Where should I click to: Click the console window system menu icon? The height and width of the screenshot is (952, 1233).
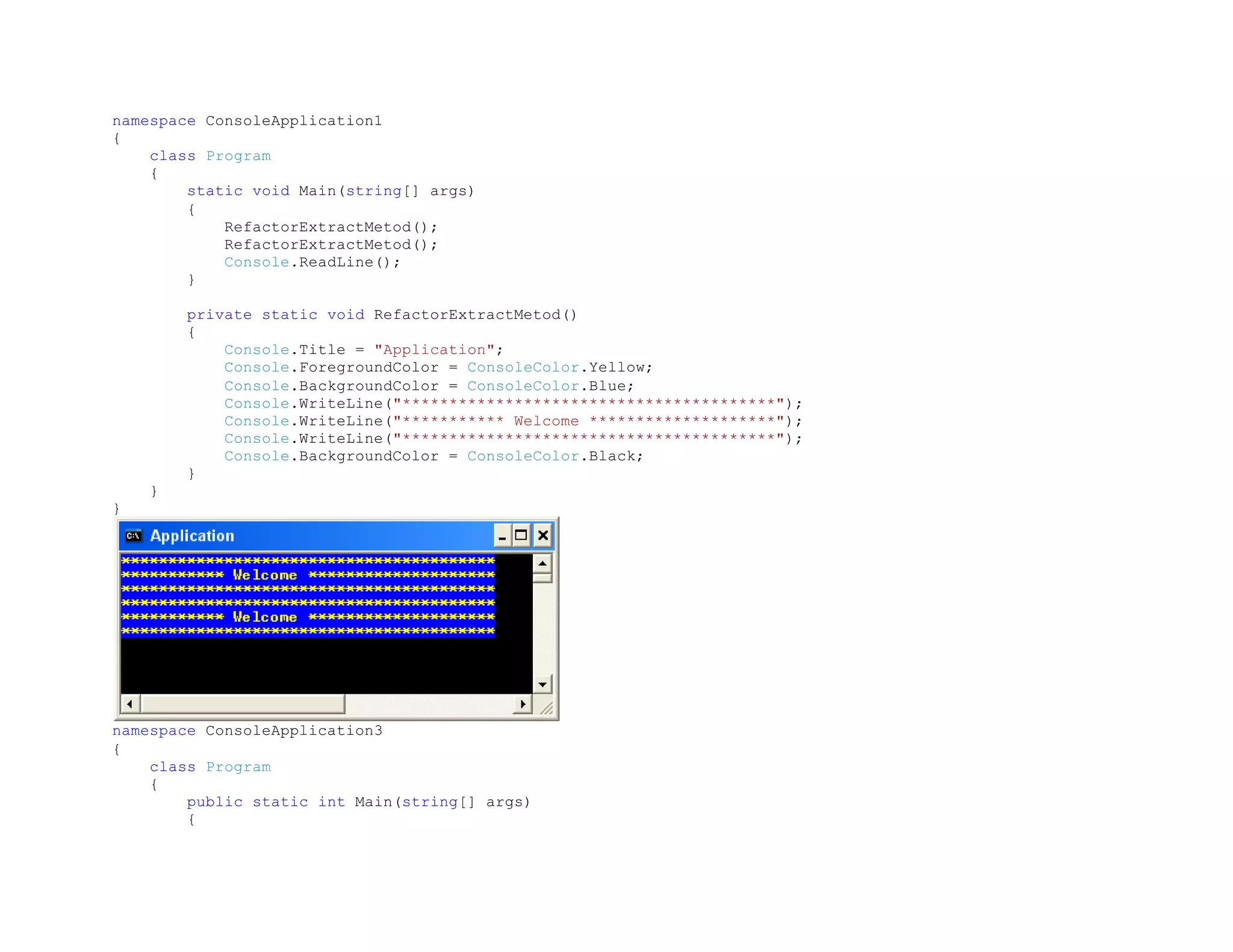tap(134, 536)
